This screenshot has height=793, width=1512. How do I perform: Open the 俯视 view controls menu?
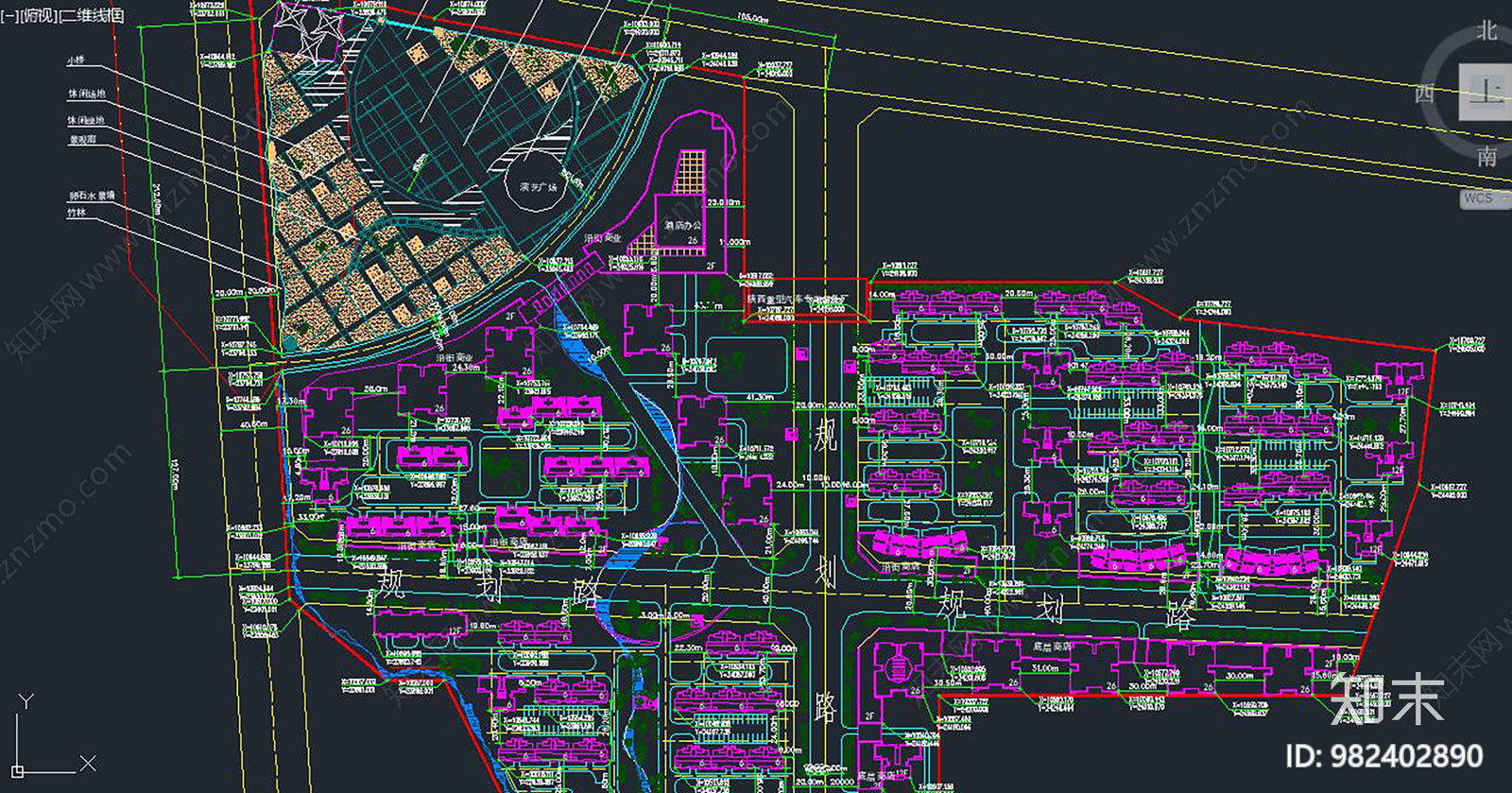coord(39,15)
